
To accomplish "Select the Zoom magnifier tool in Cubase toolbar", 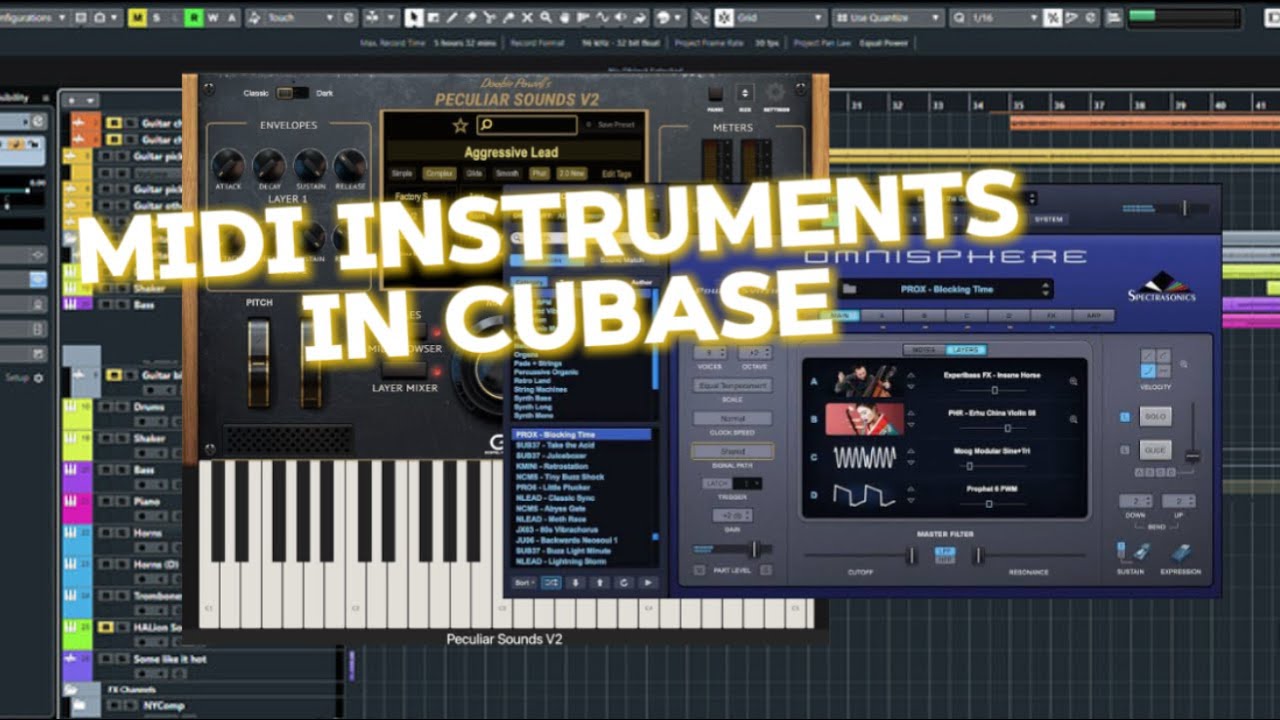I will click(546, 17).
